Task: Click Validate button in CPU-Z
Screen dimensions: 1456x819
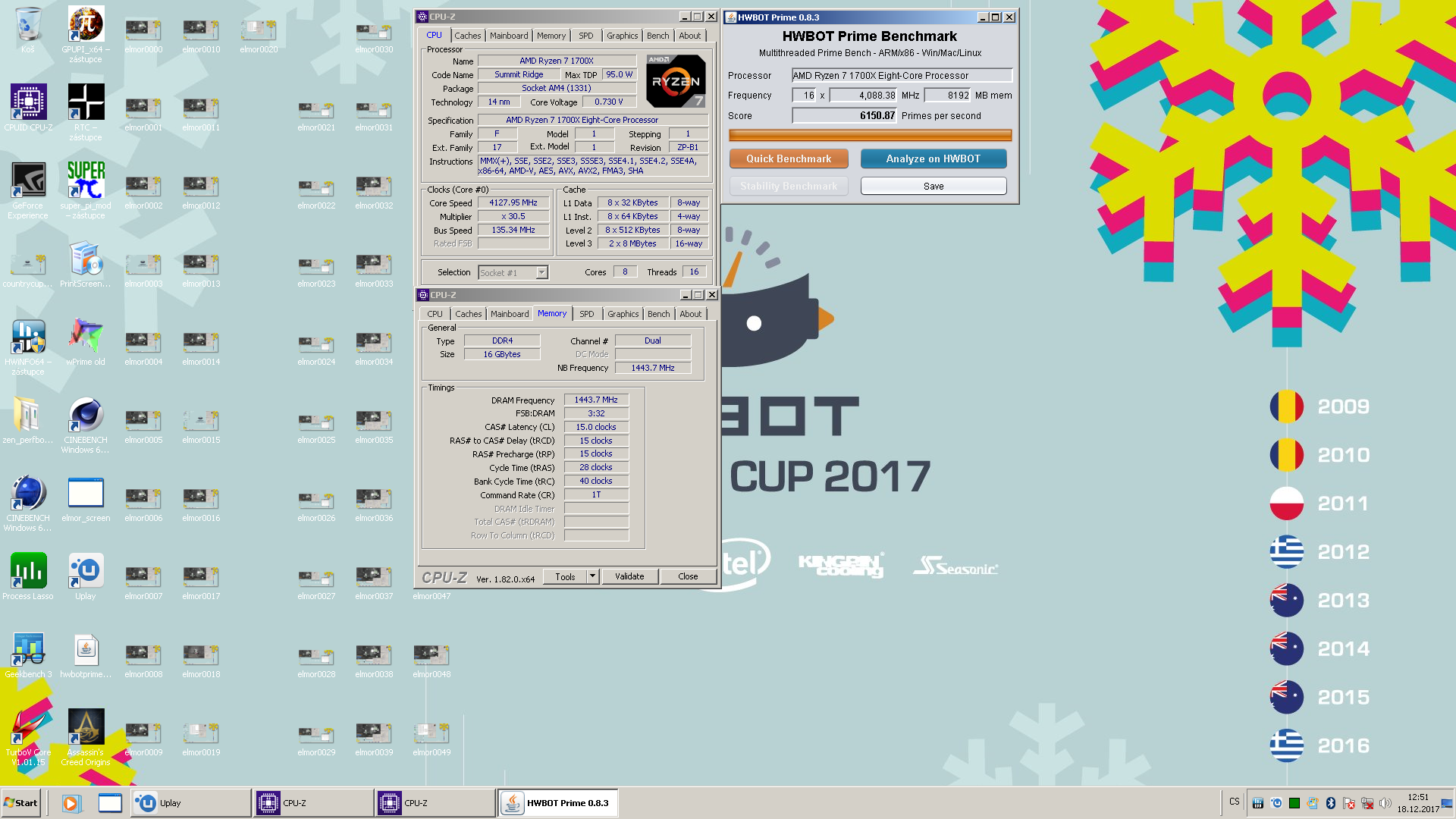Action: [x=629, y=576]
